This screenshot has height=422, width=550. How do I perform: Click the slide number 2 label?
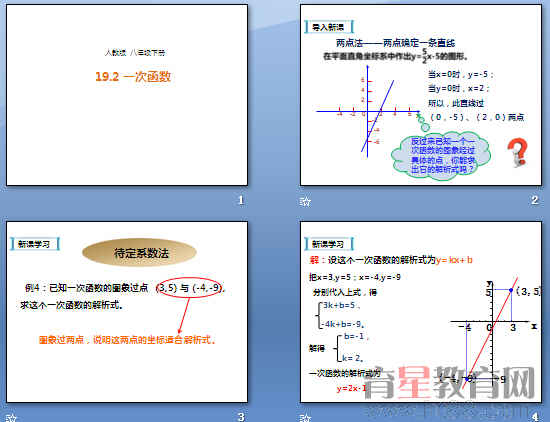pyautogui.click(x=534, y=200)
